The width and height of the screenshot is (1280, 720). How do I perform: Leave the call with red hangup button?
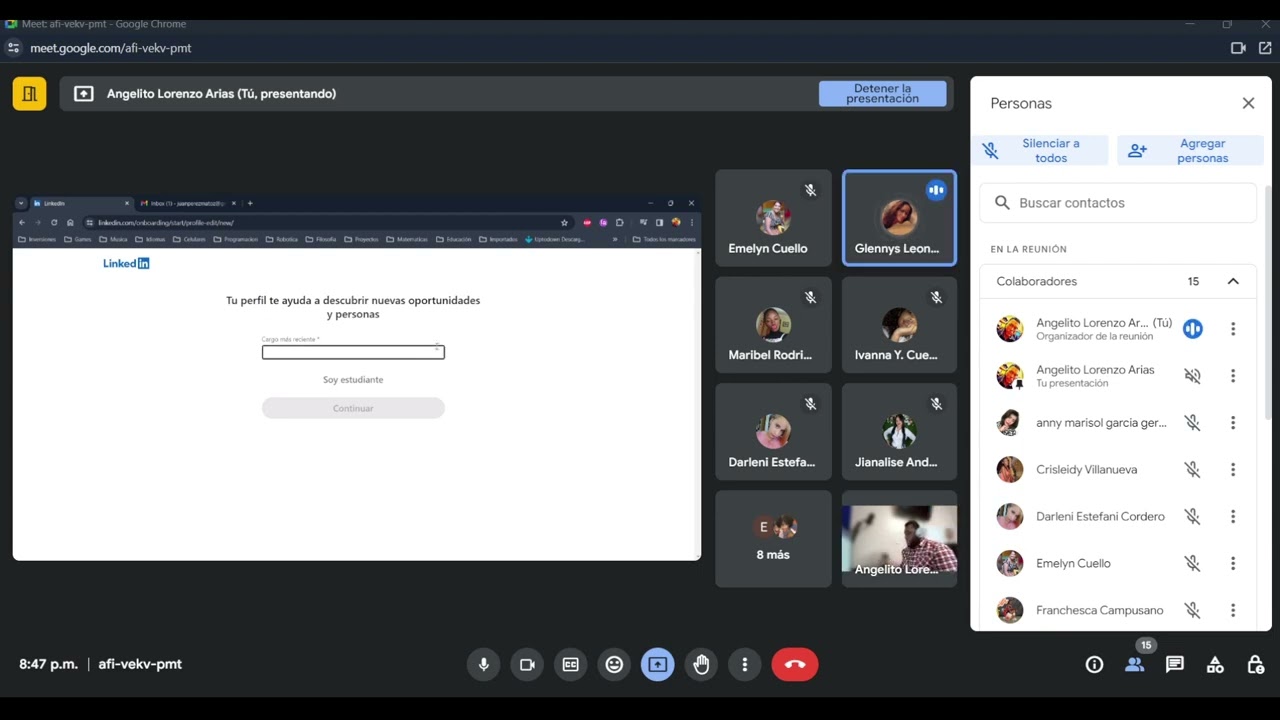795,664
